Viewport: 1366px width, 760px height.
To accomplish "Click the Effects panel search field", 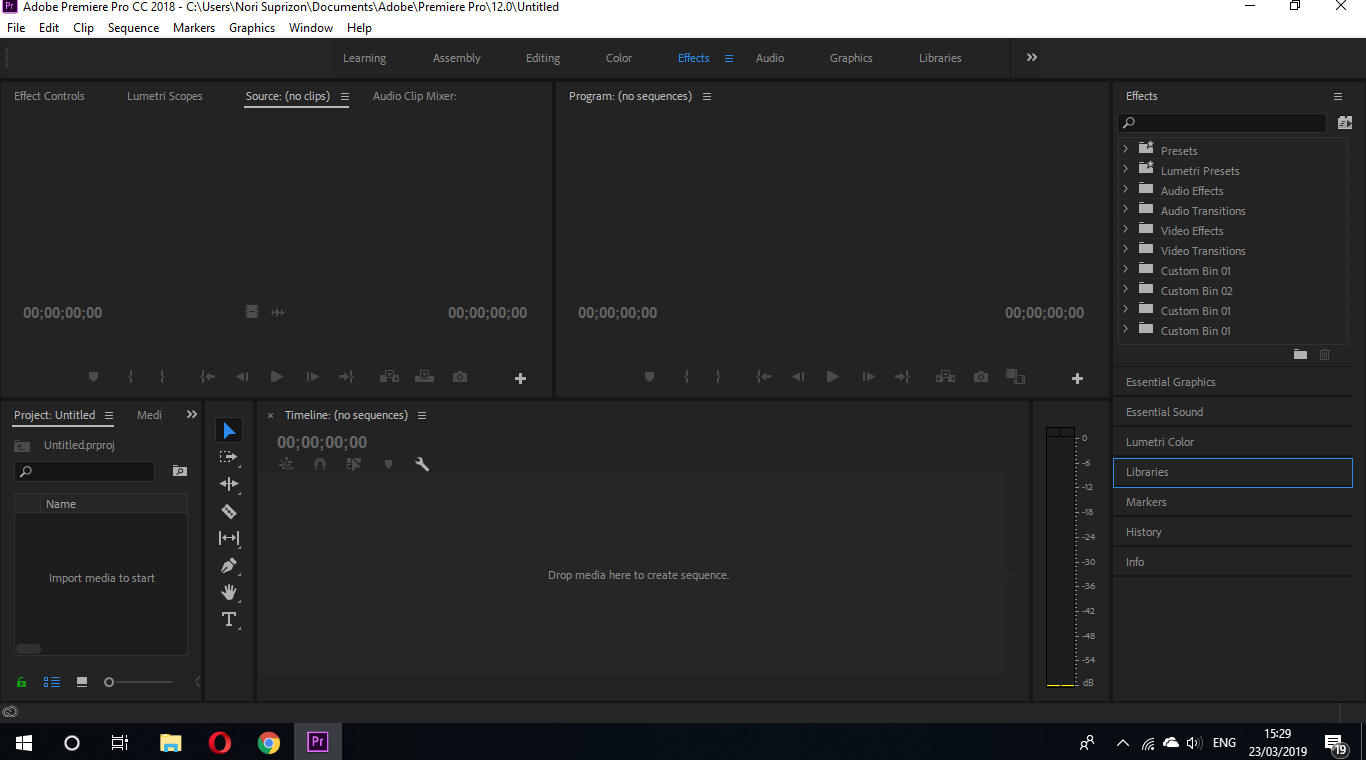I will (x=1222, y=123).
